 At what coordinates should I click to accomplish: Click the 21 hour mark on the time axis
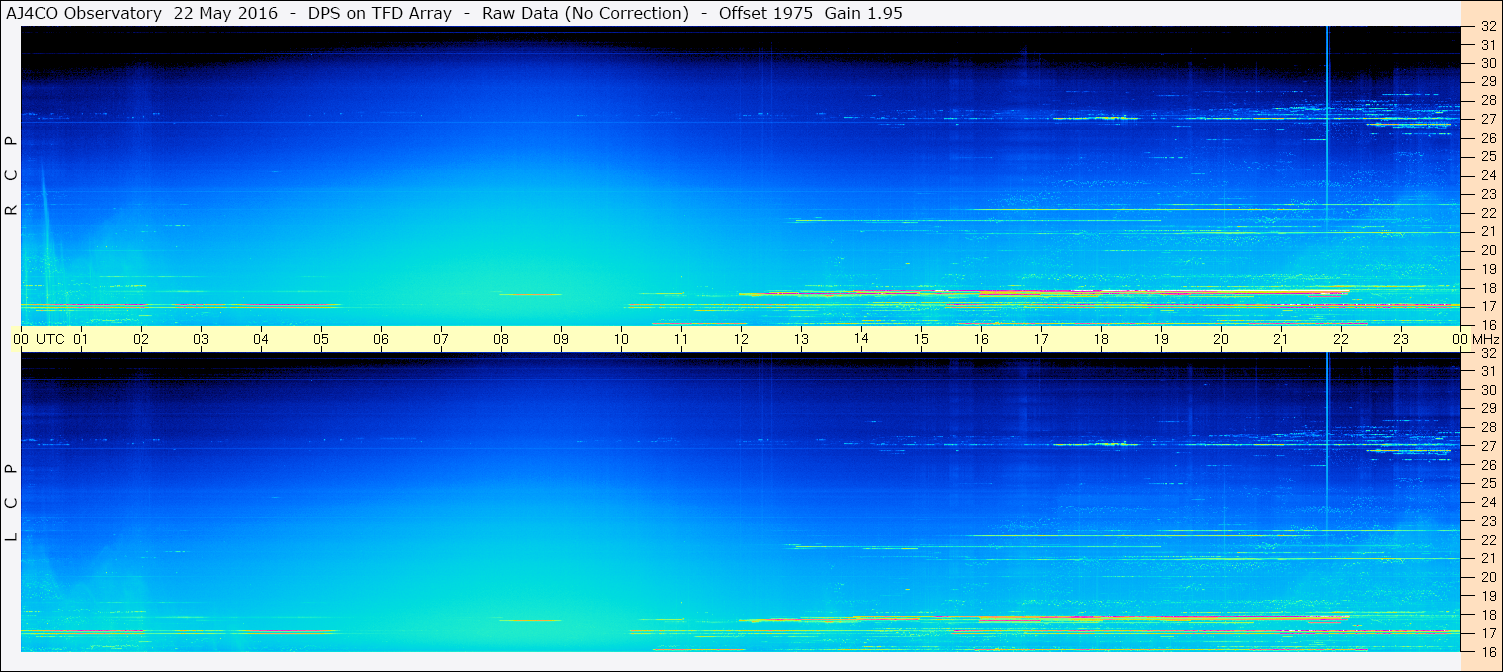click(1281, 339)
